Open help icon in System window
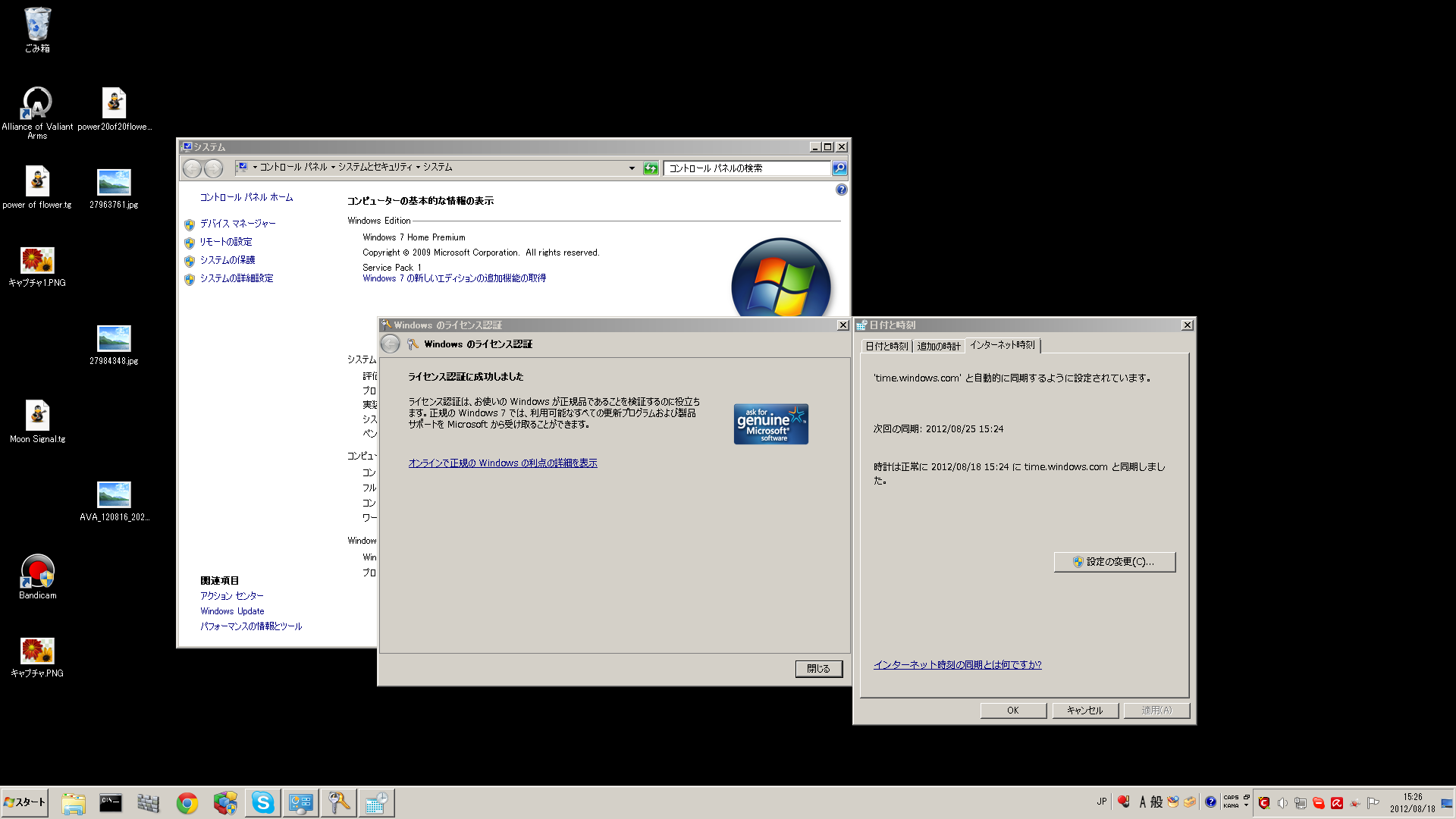Viewport: 1456px width, 819px height. 841,190
